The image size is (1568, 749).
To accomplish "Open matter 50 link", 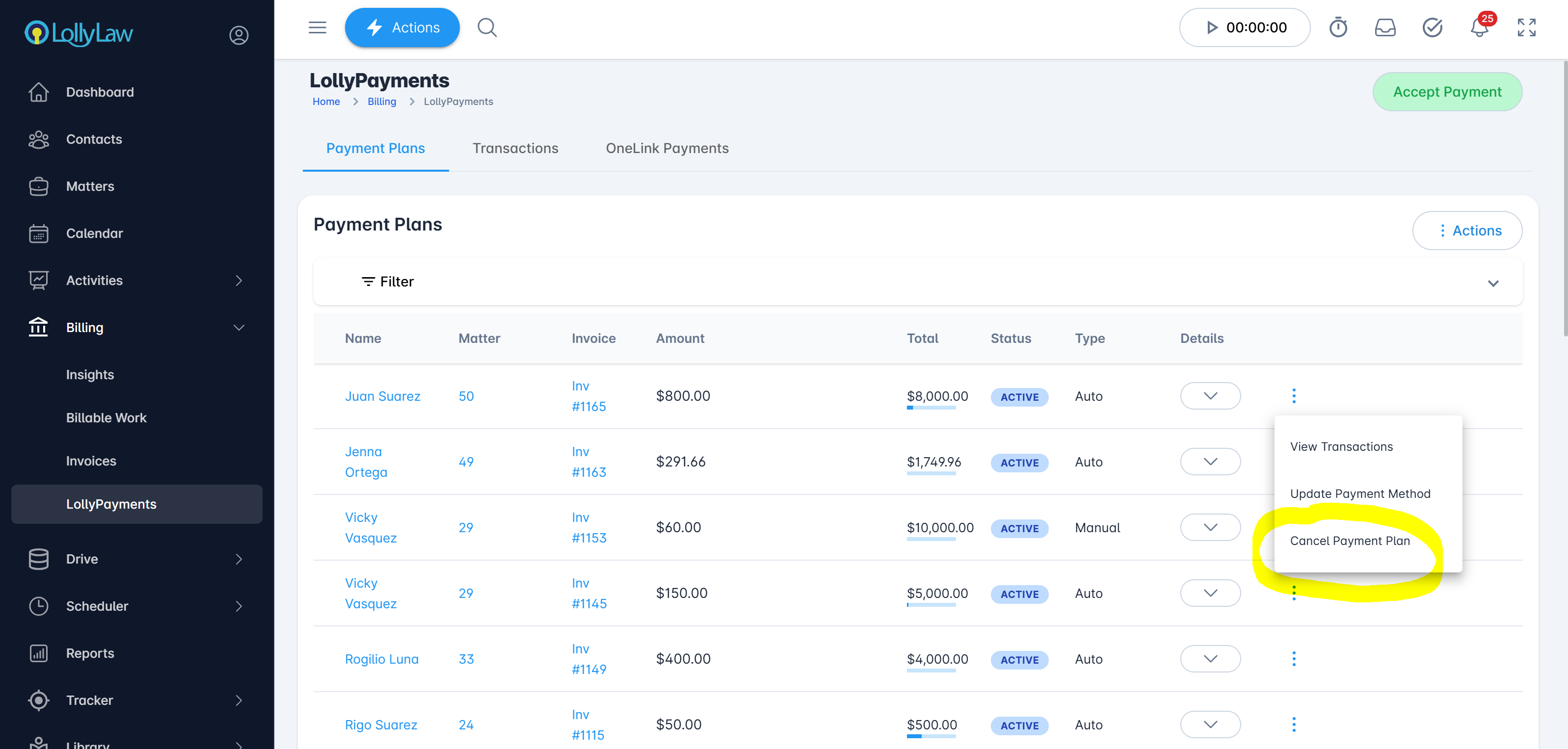I will pyautogui.click(x=466, y=396).
